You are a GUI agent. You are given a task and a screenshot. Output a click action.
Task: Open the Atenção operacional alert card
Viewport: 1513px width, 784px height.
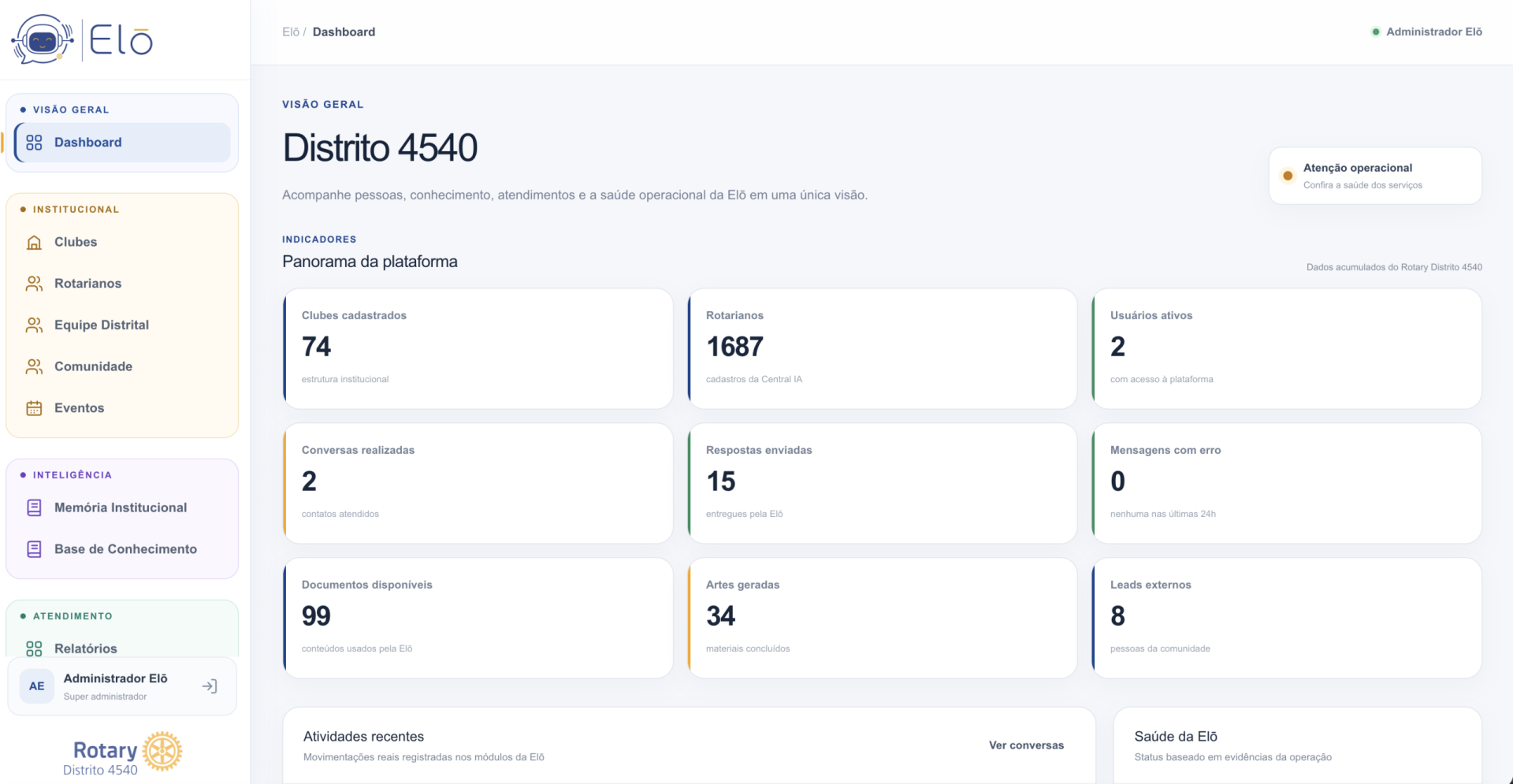pyautogui.click(x=1375, y=176)
